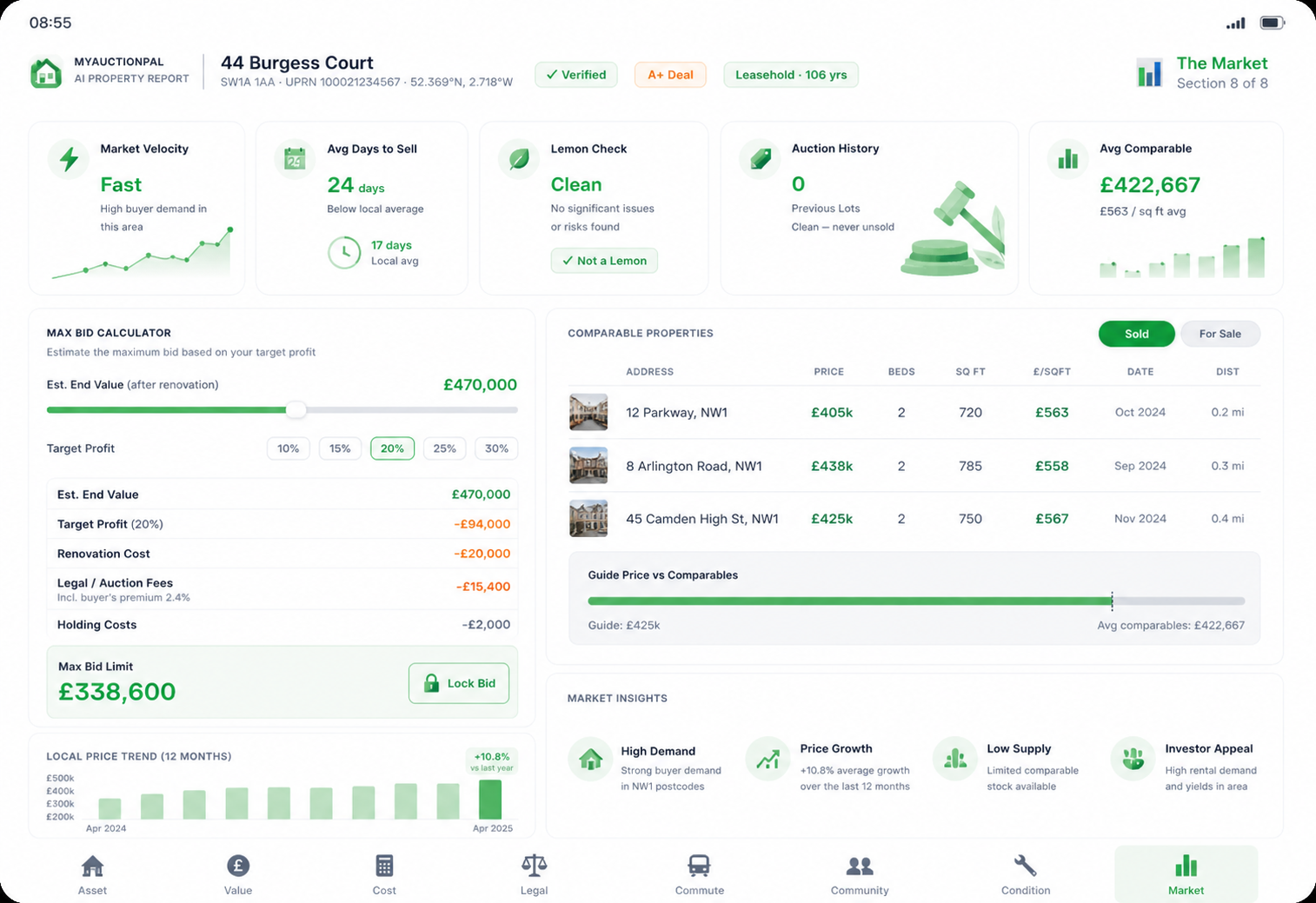
Task: Click the 12 Parkway, NW1 address
Action: [677, 413]
